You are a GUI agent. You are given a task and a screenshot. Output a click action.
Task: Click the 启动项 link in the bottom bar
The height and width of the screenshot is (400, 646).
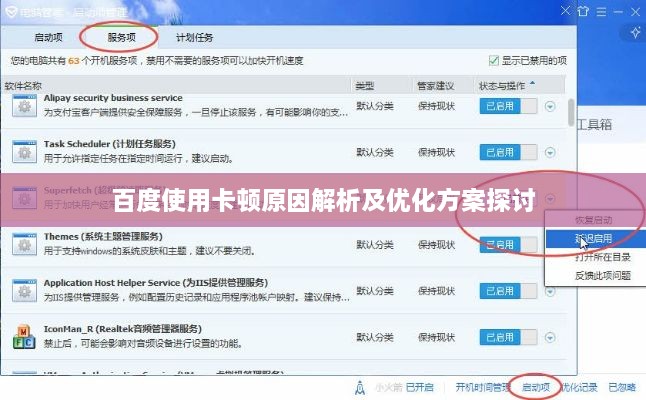[536, 387]
